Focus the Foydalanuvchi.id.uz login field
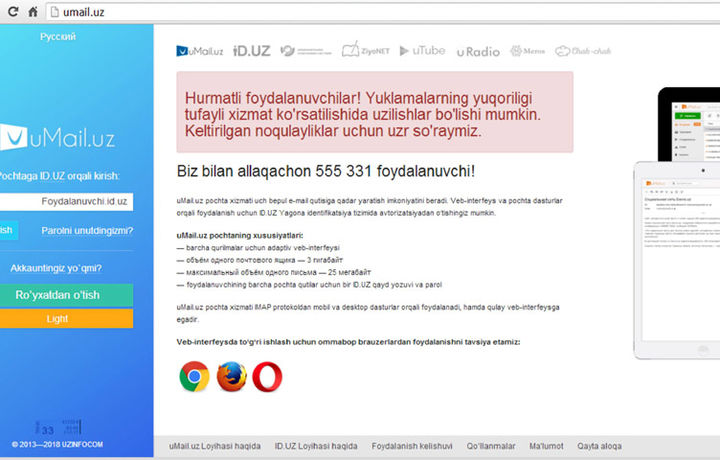Screen dimensions: 720x460 [67, 202]
